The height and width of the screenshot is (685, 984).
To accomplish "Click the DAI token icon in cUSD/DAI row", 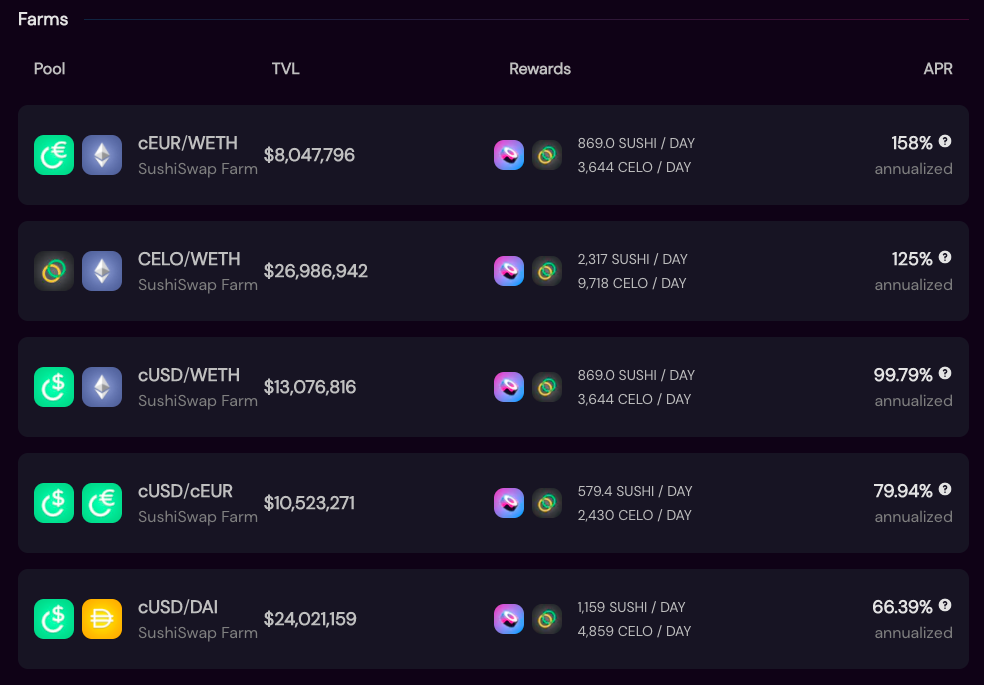I will 102,619.
